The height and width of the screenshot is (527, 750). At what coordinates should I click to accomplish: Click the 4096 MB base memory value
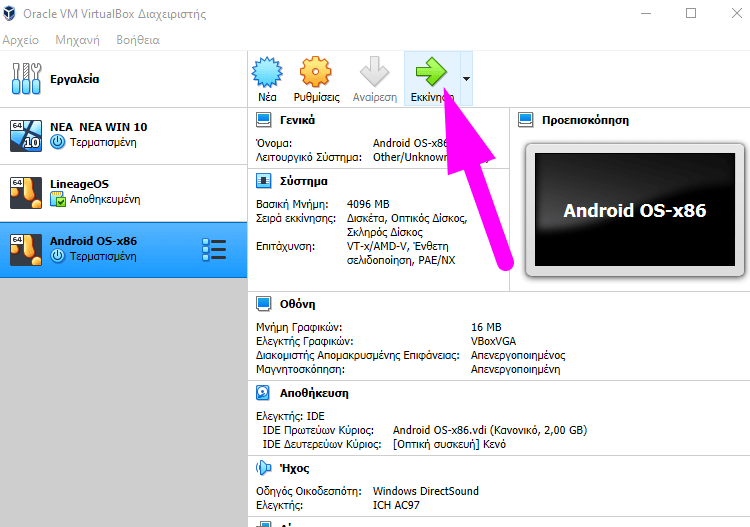[368, 204]
